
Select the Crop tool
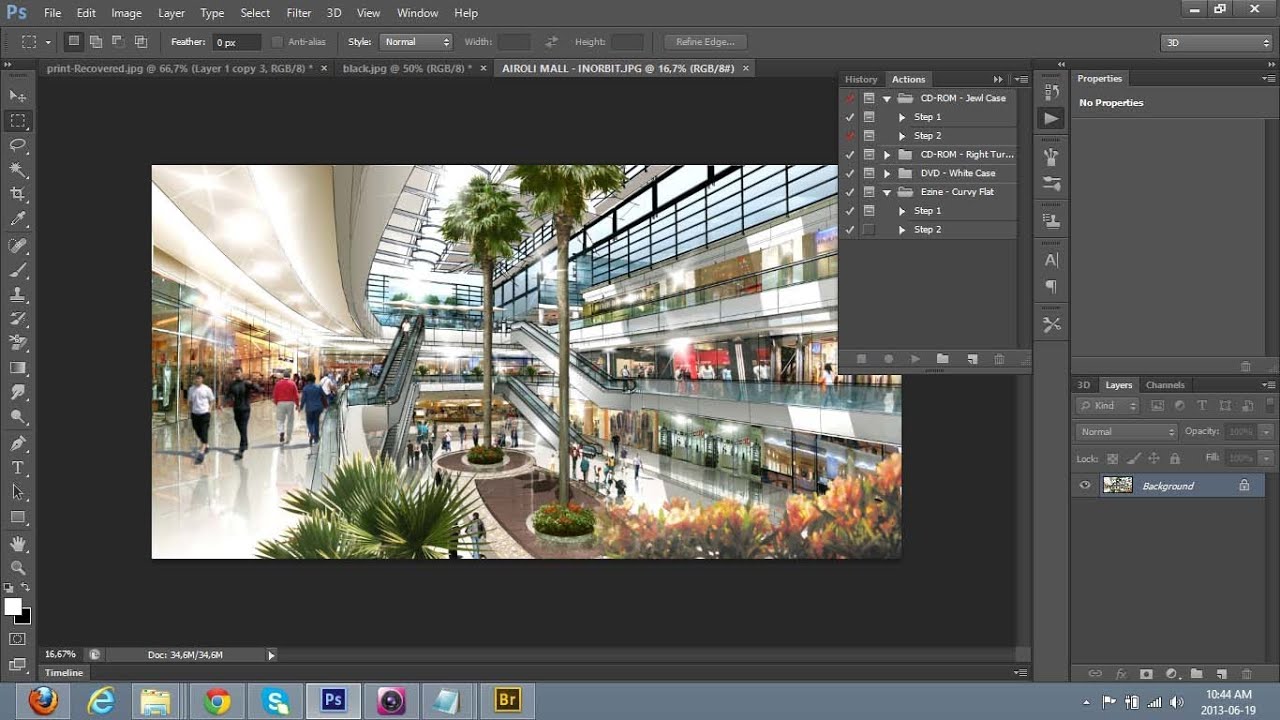pyautogui.click(x=18, y=194)
